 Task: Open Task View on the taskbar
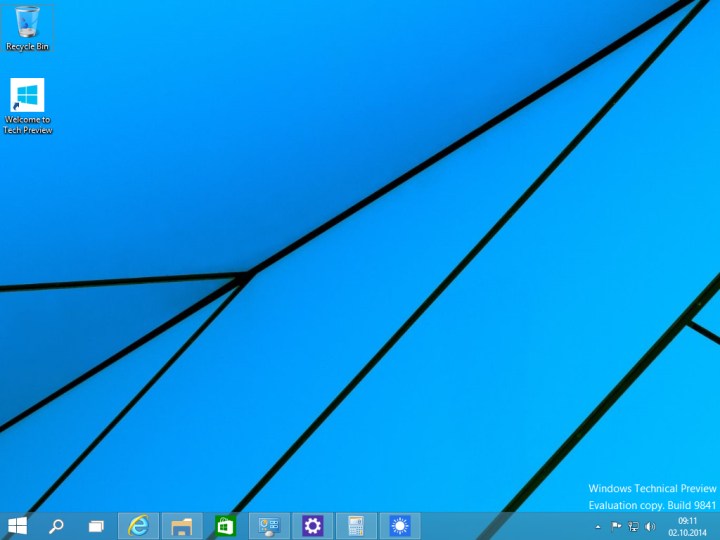(96, 526)
